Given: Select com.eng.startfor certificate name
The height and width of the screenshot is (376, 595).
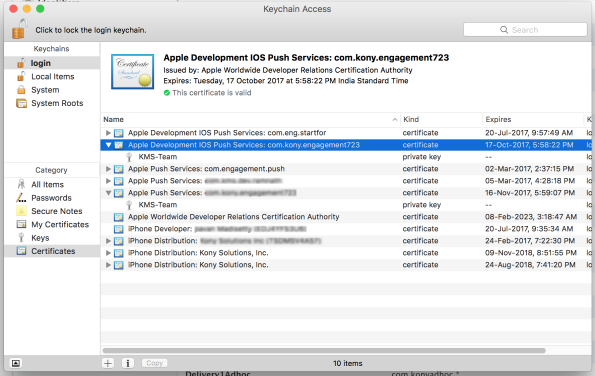Looking at the screenshot, I should click(x=227, y=133).
